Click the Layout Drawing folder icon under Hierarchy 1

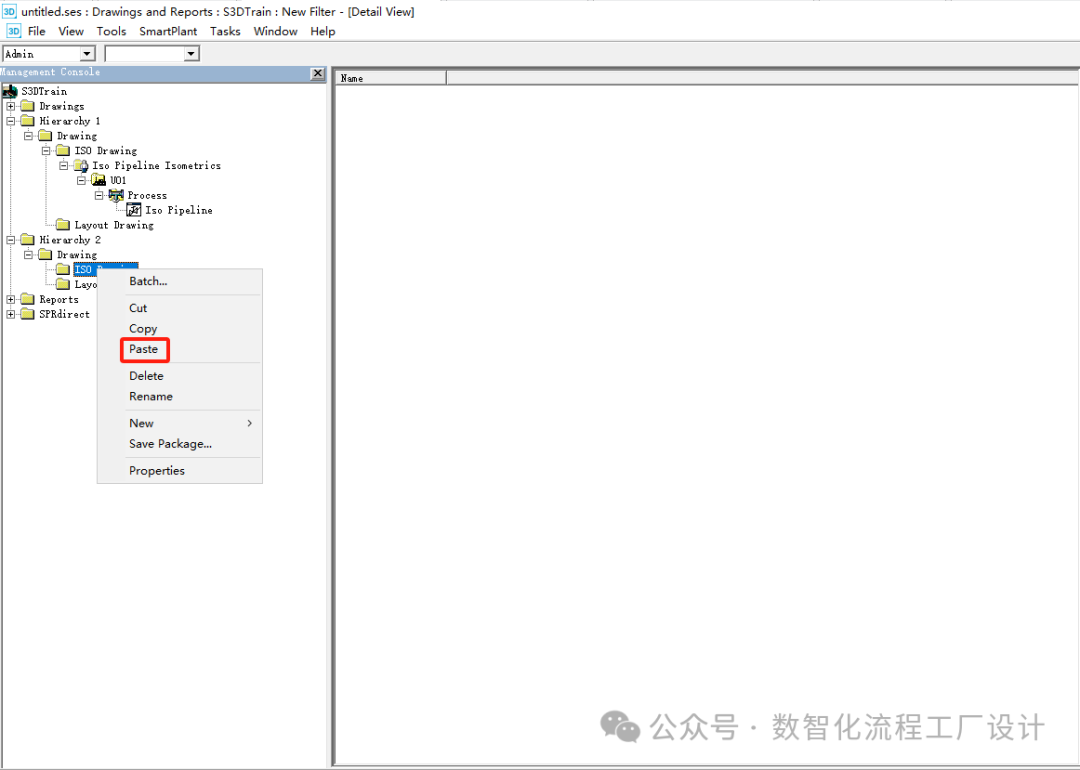pyautogui.click(x=63, y=225)
